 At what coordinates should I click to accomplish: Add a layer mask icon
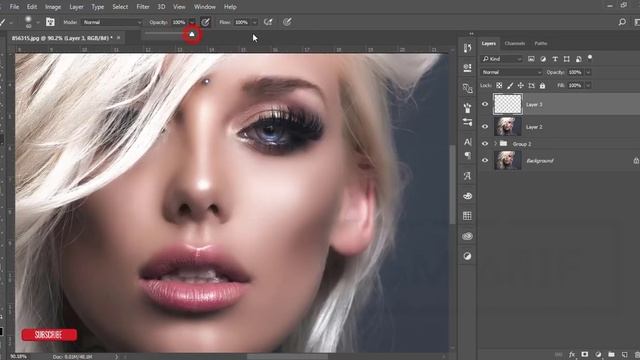585,355
